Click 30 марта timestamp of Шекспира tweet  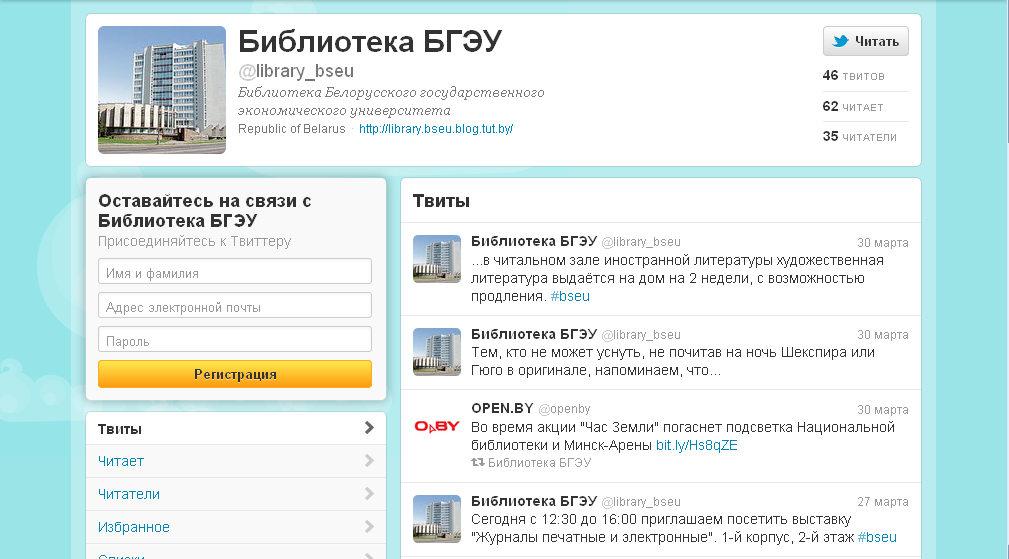pos(883,334)
